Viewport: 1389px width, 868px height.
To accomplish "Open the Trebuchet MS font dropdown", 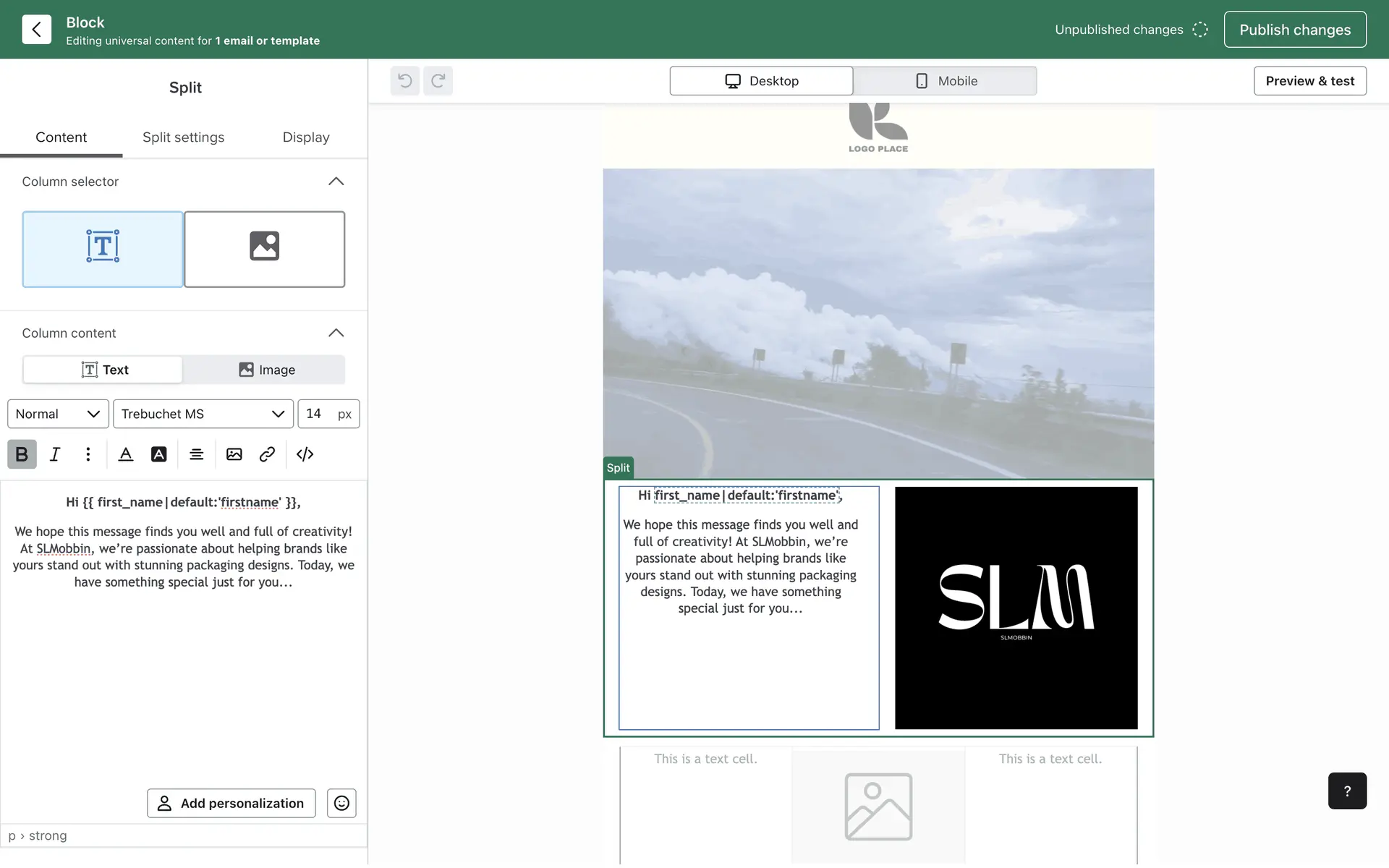I will pyautogui.click(x=203, y=414).
